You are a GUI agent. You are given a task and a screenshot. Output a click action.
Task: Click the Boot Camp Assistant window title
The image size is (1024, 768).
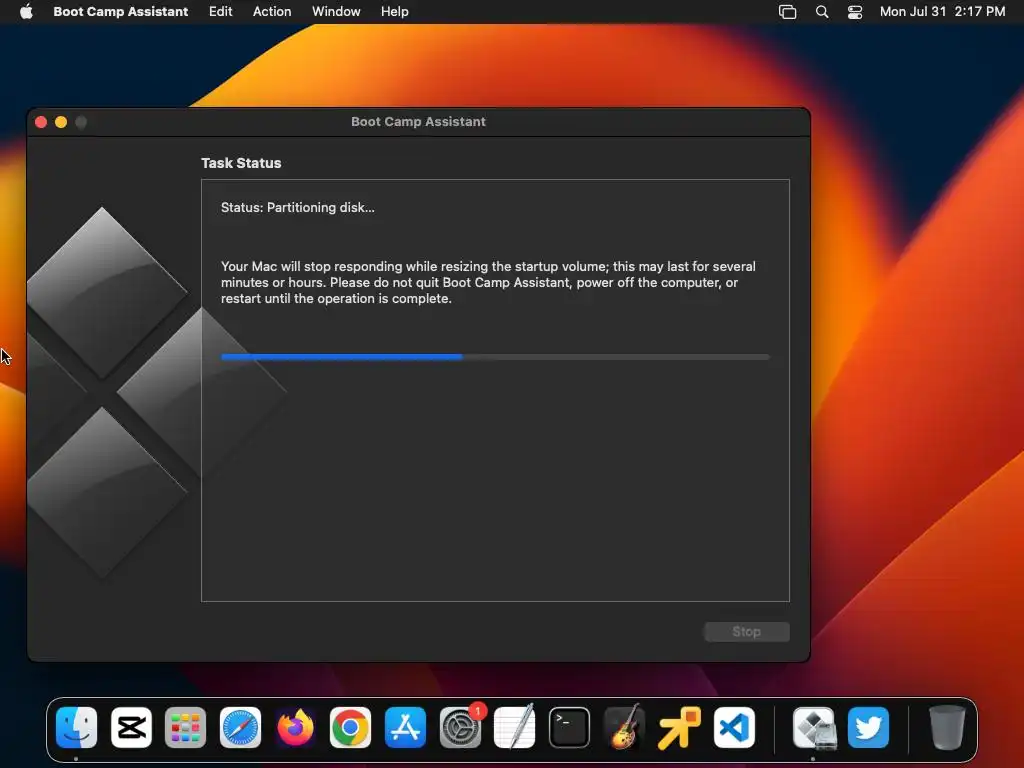tap(418, 121)
